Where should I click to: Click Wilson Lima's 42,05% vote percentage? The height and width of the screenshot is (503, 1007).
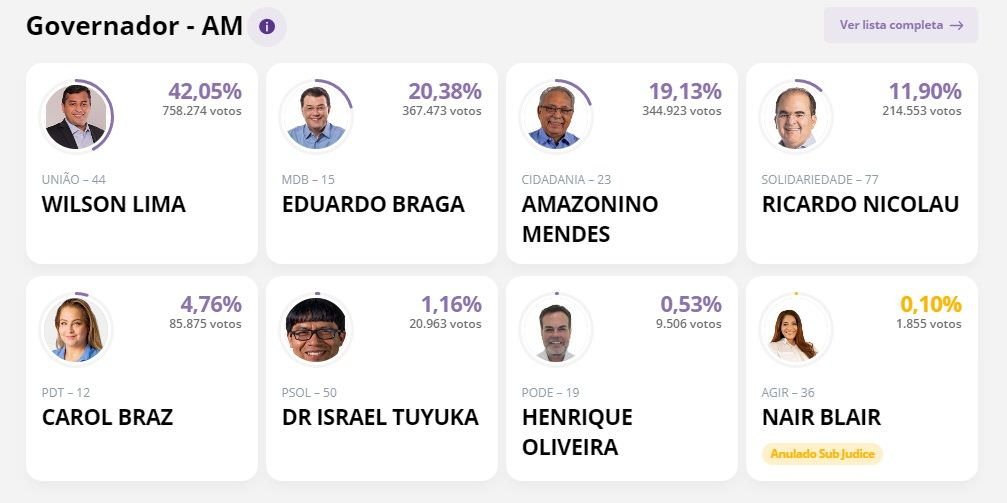click(205, 91)
